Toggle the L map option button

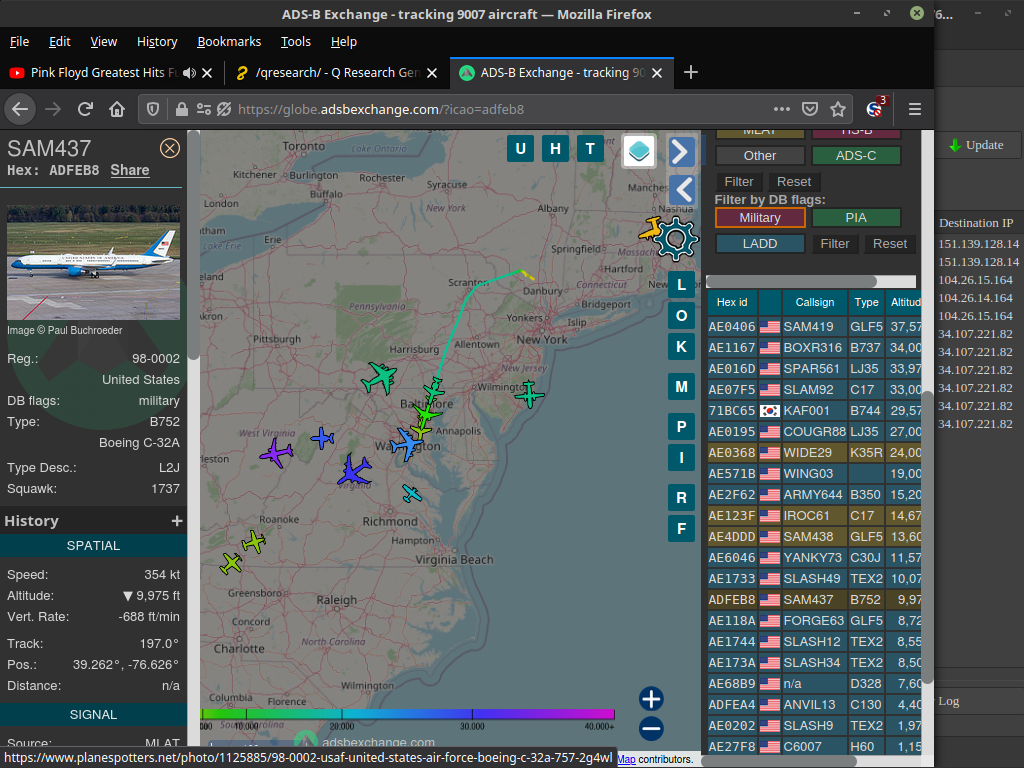681,285
